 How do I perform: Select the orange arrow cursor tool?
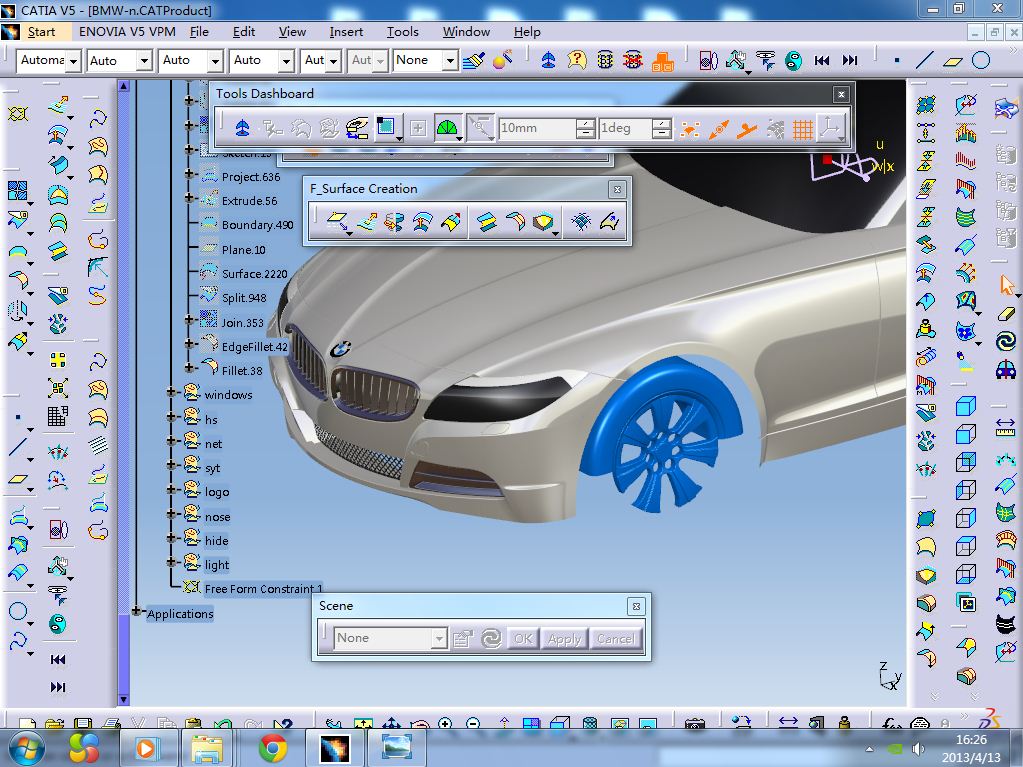[x=1007, y=284]
